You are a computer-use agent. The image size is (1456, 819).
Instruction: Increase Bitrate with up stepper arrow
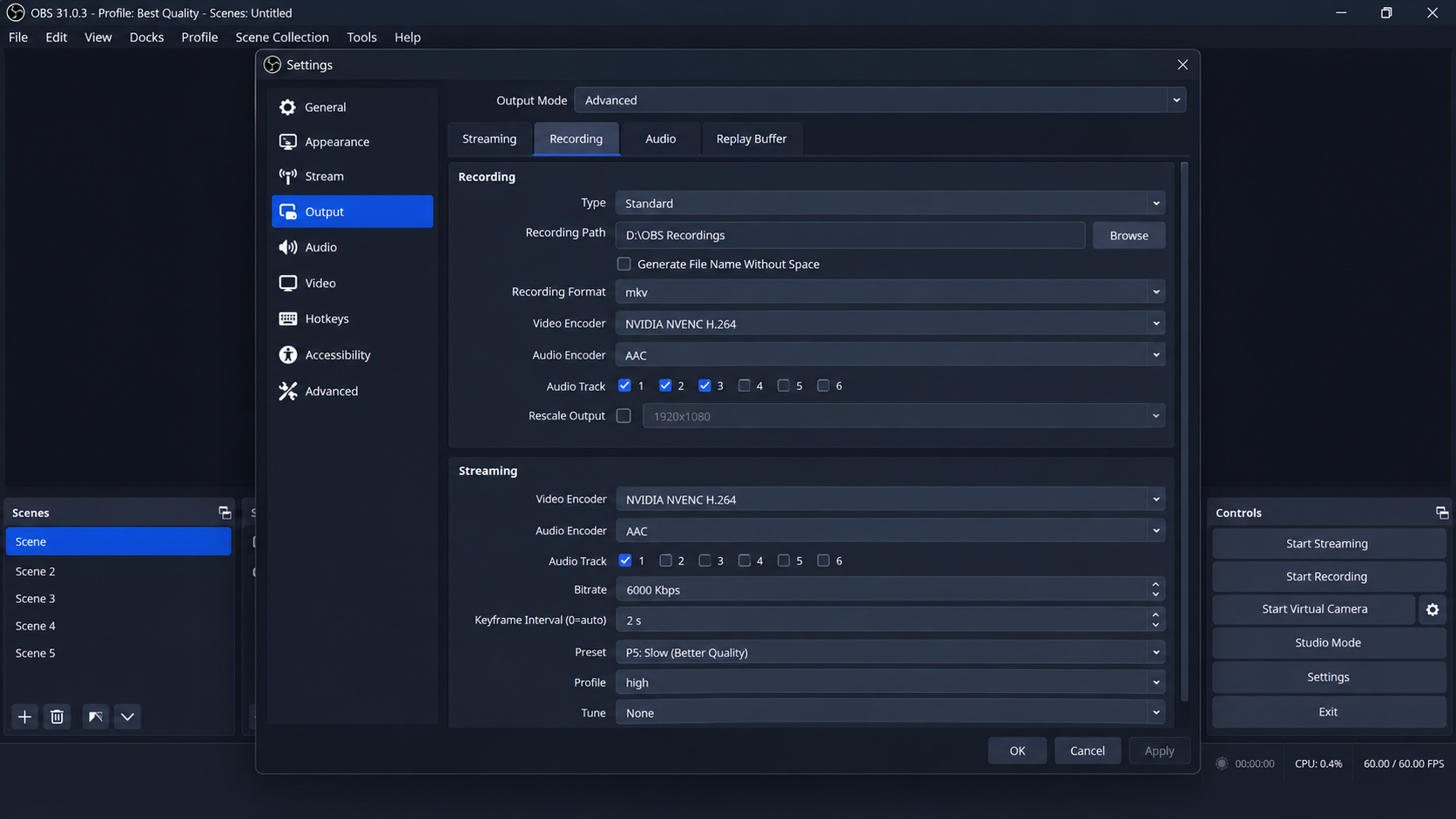pyautogui.click(x=1156, y=585)
